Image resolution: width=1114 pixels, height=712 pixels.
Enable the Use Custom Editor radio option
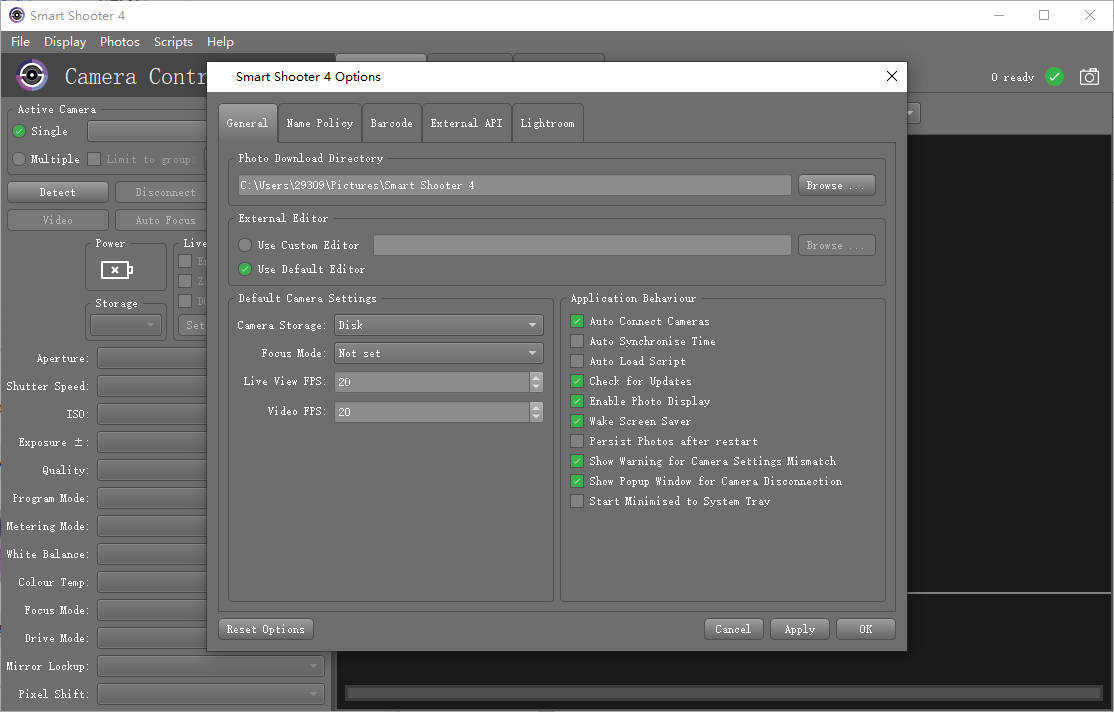pos(245,245)
